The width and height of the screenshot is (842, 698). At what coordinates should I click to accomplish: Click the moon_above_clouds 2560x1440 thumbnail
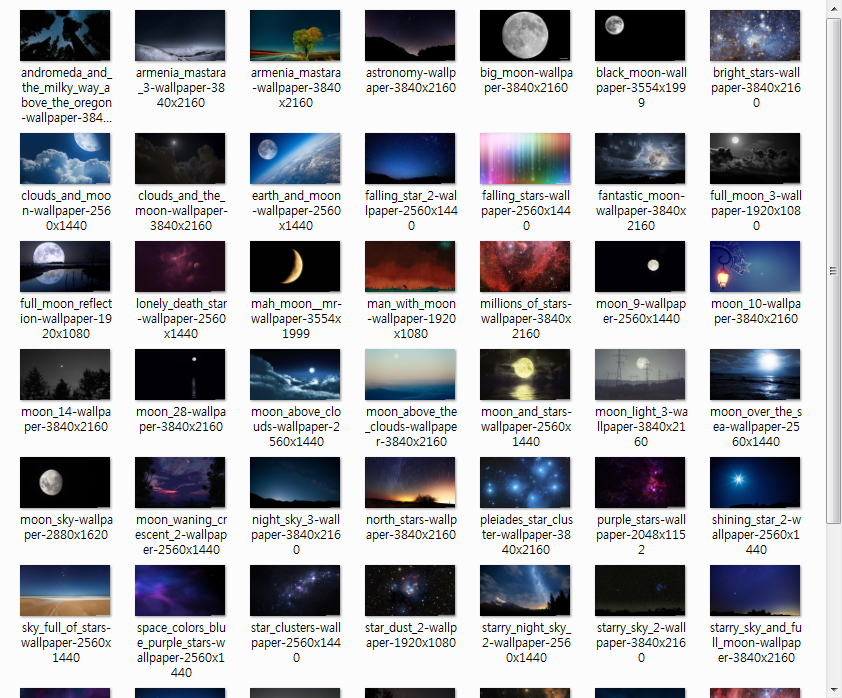click(x=295, y=374)
